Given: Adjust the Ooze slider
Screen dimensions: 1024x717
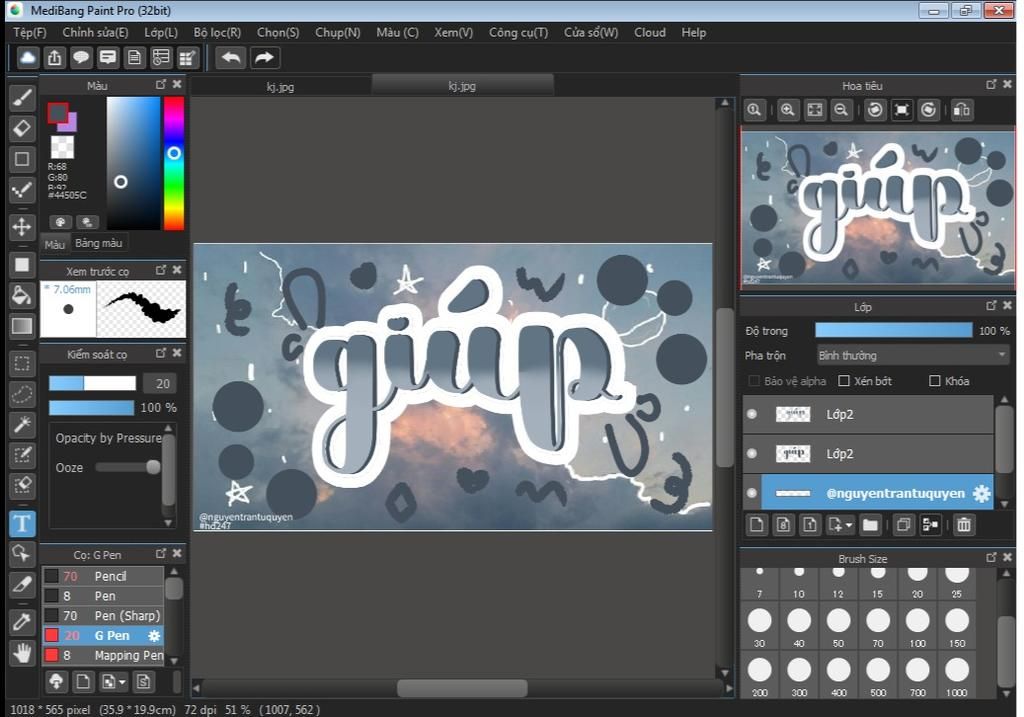Looking at the screenshot, I should [127, 467].
